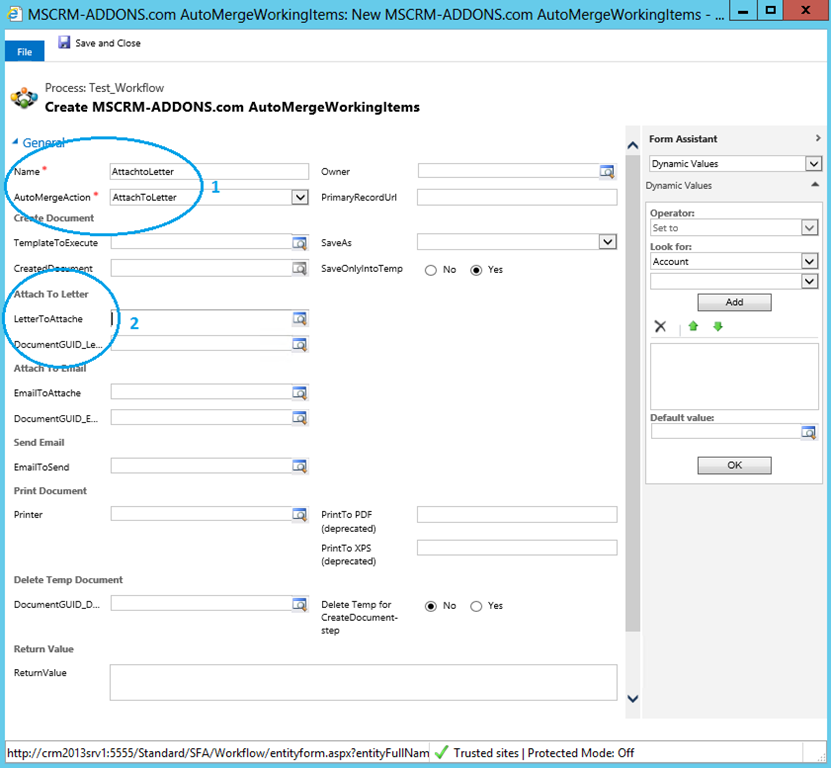The width and height of the screenshot is (831, 768).
Task: Click the Name input field
Action: click(x=209, y=171)
